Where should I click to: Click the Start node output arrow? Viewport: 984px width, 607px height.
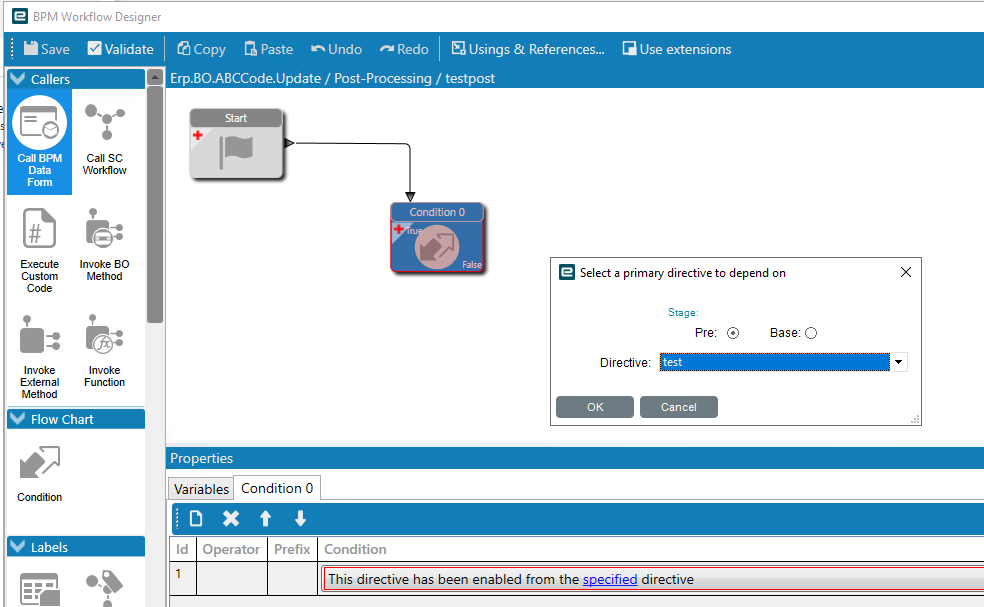pos(289,143)
